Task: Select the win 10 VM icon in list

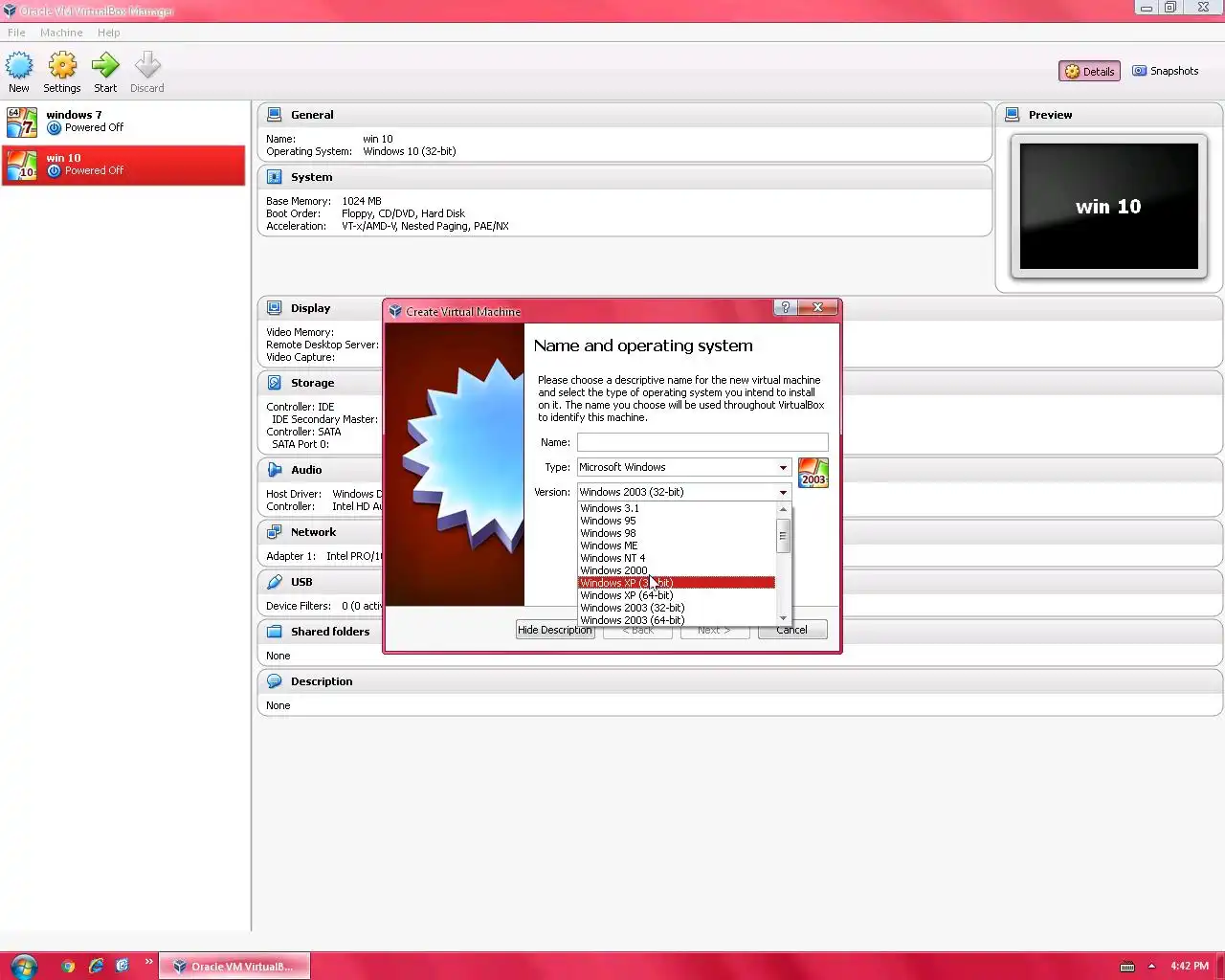Action: 22,165
